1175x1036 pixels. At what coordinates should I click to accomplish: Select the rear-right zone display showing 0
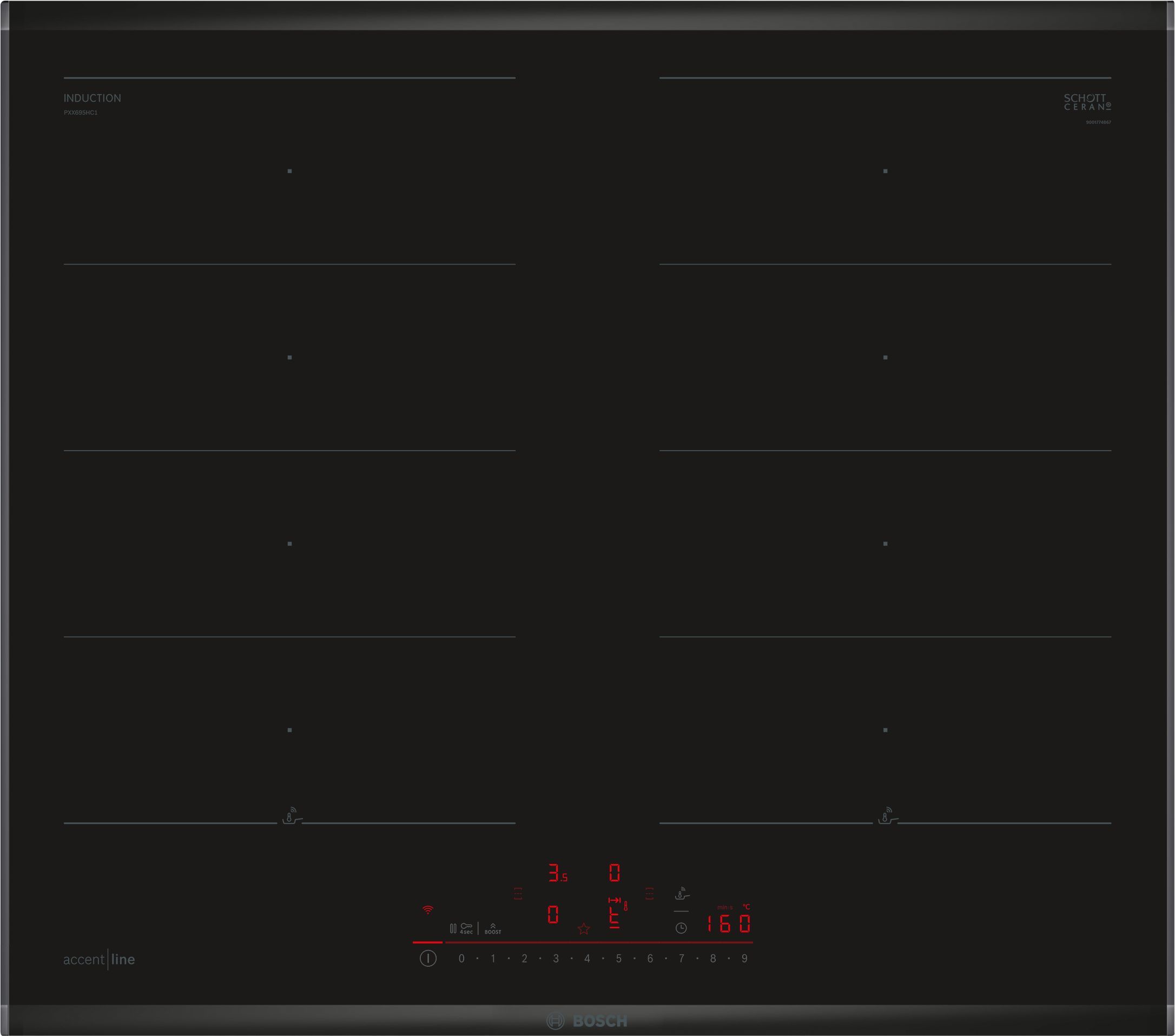pyautogui.click(x=615, y=873)
